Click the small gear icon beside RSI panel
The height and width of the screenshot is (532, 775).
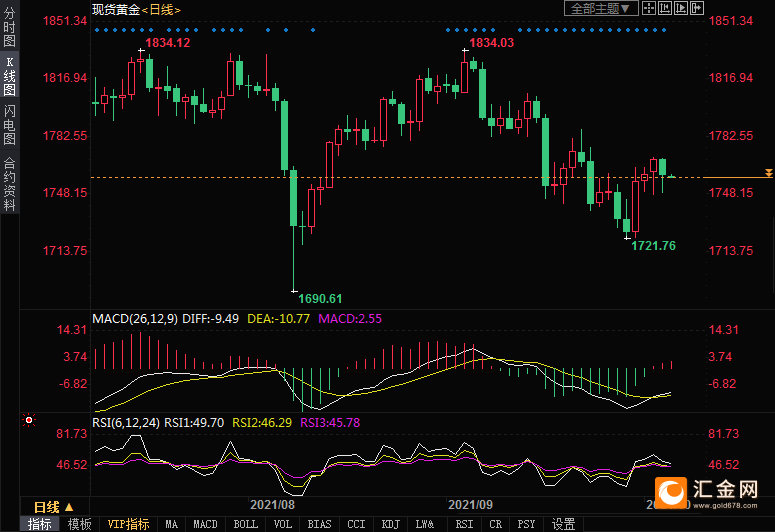(x=28, y=422)
